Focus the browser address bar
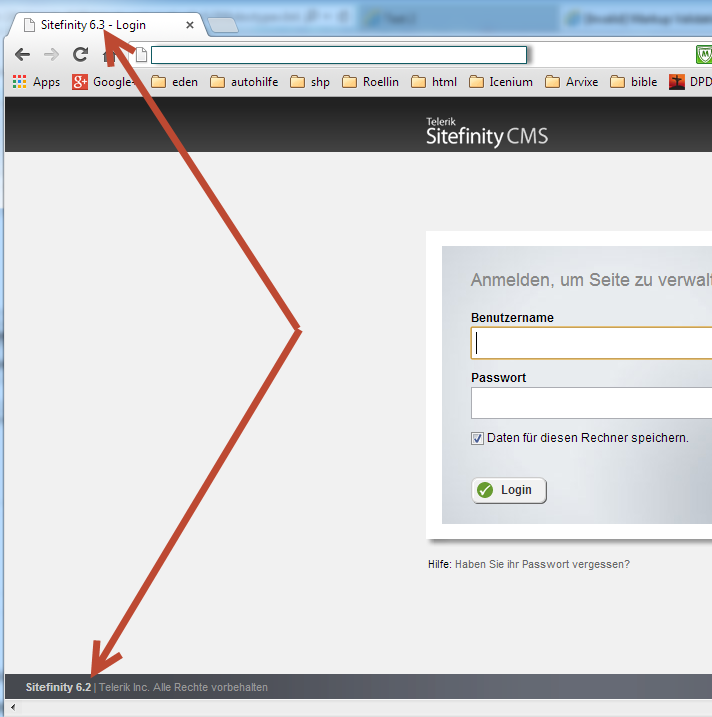 point(339,55)
